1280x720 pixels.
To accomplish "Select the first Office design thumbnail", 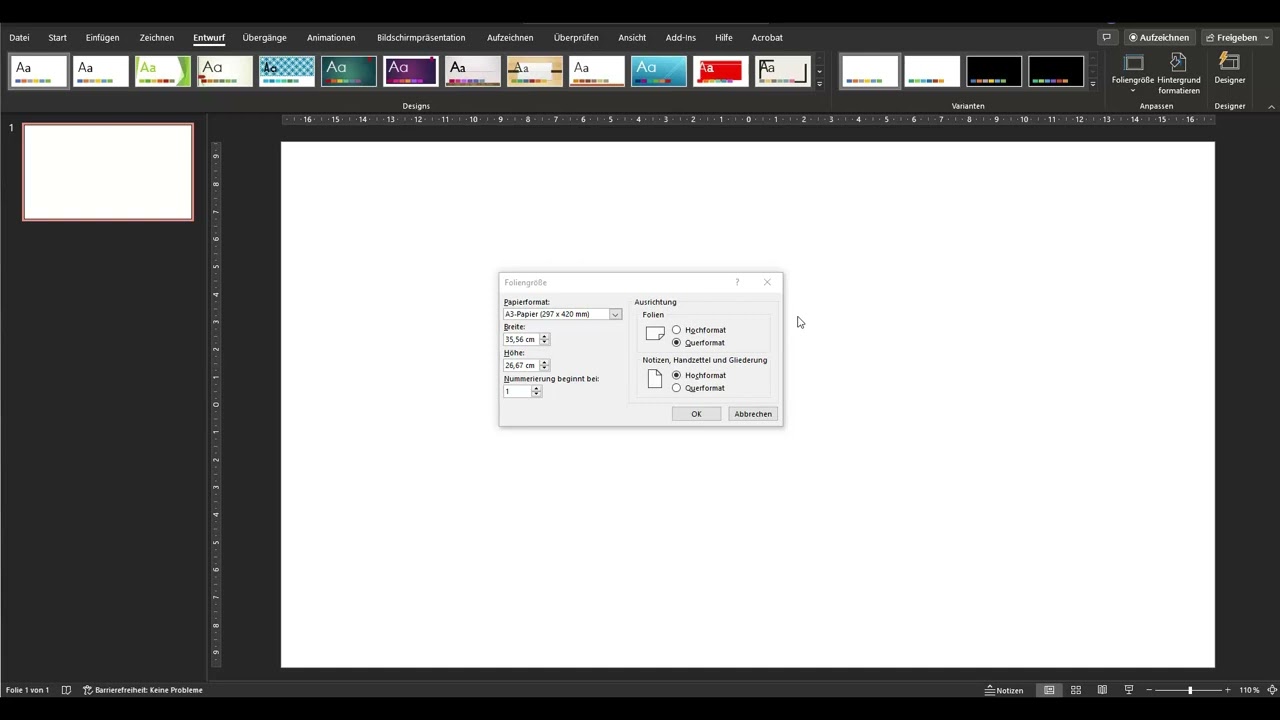I will point(39,71).
